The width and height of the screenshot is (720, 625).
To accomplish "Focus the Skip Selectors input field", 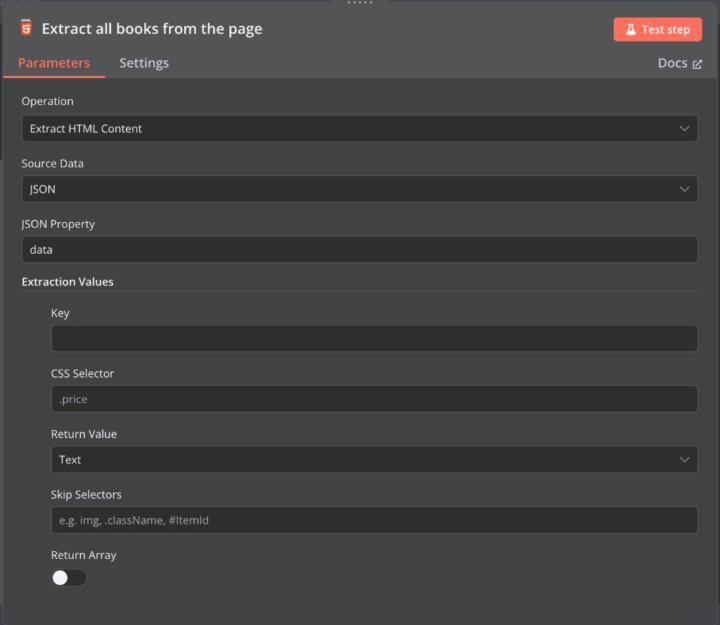I will coord(374,520).
